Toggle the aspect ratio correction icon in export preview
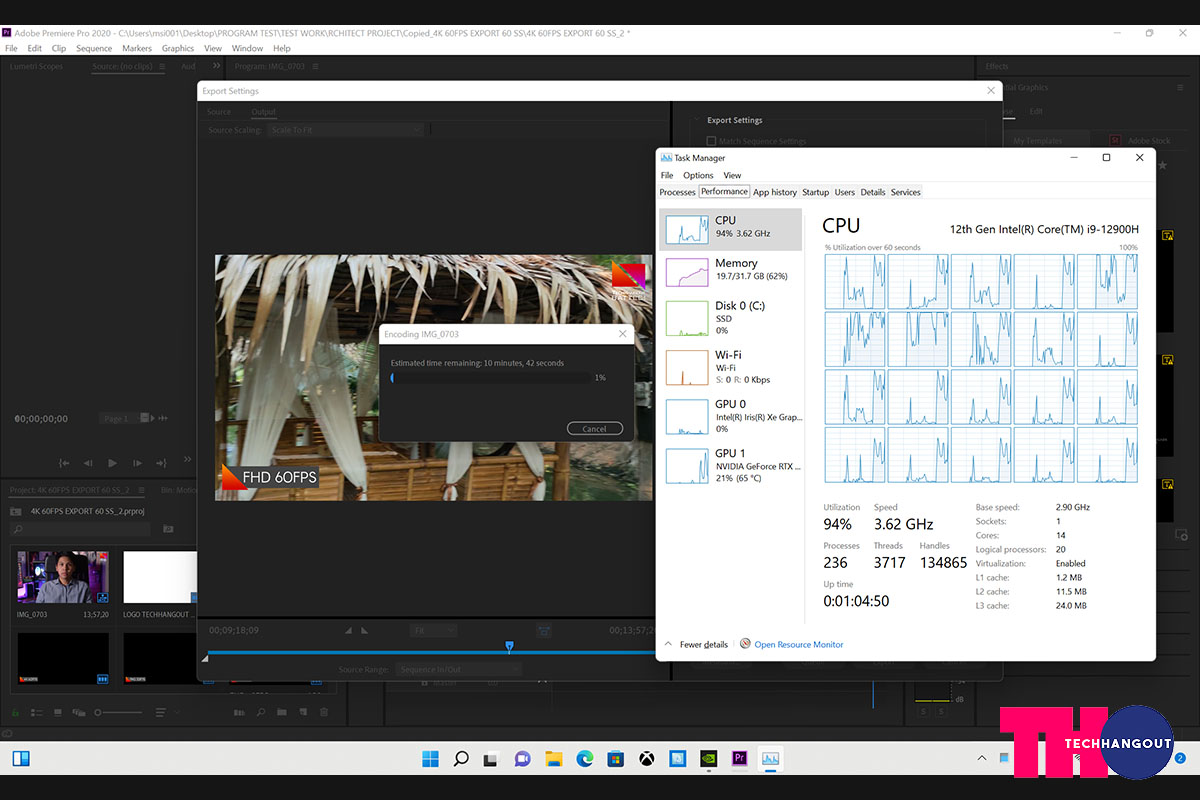The height and width of the screenshot is (800, 1200). coord(544,630)
